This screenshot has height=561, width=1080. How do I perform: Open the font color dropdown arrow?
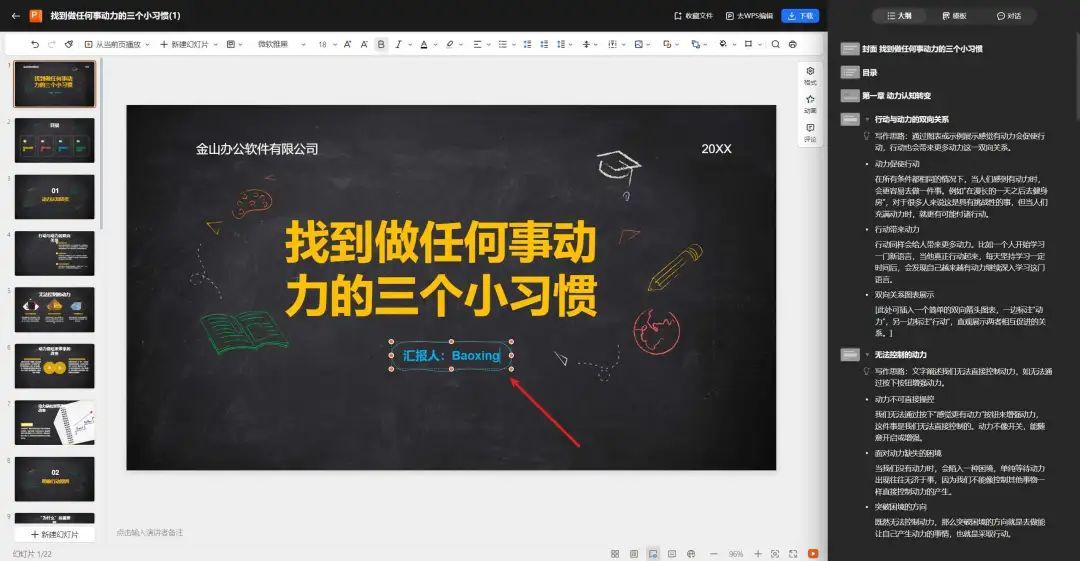click(435, 45)
